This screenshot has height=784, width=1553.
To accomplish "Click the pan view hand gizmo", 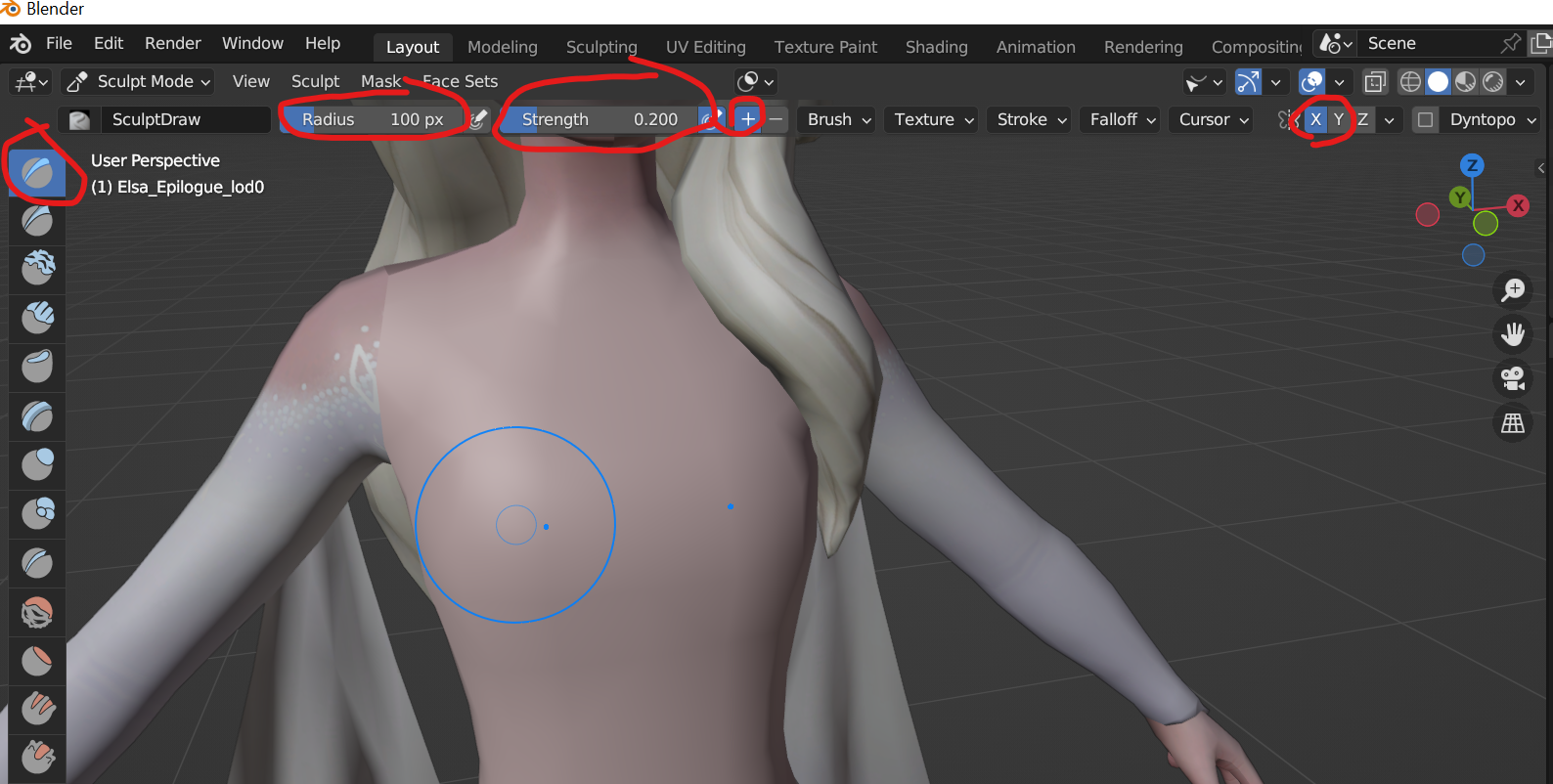I will pos(1513,334).
